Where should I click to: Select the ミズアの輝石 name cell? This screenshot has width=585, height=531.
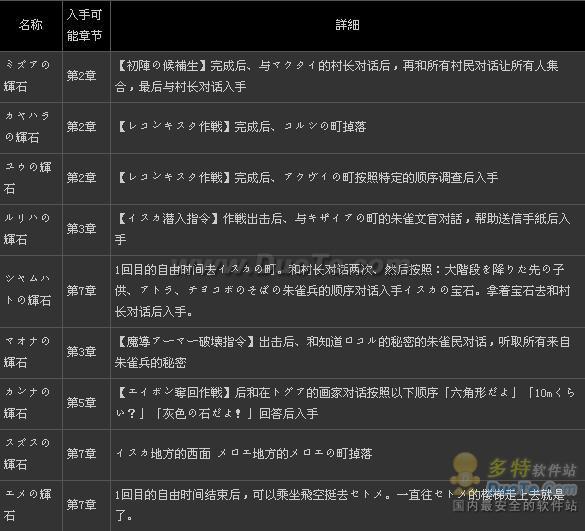(x=31, y=76)
